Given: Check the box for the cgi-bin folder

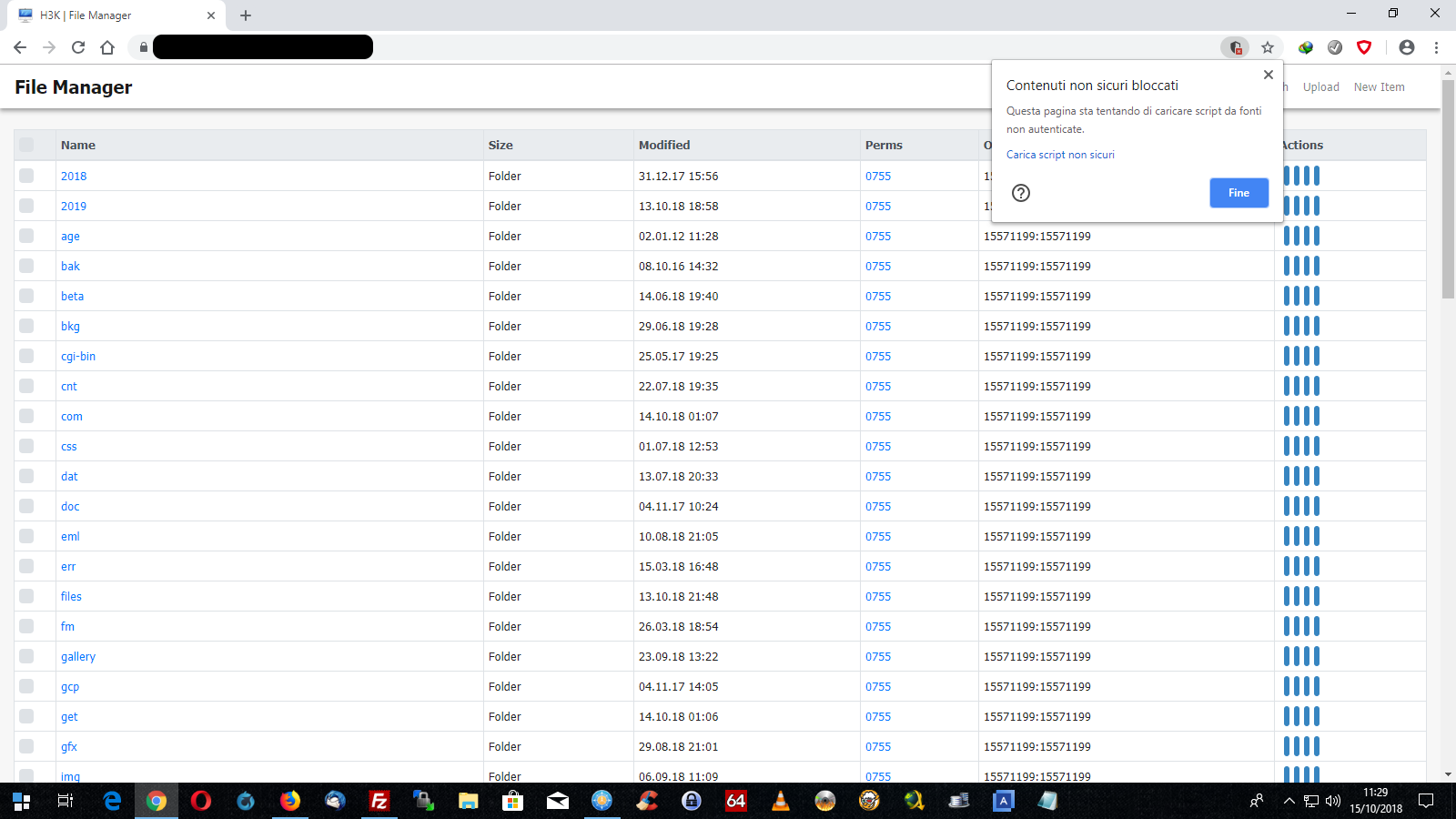Looking at the screenshot, I should (x=25, y=356).
